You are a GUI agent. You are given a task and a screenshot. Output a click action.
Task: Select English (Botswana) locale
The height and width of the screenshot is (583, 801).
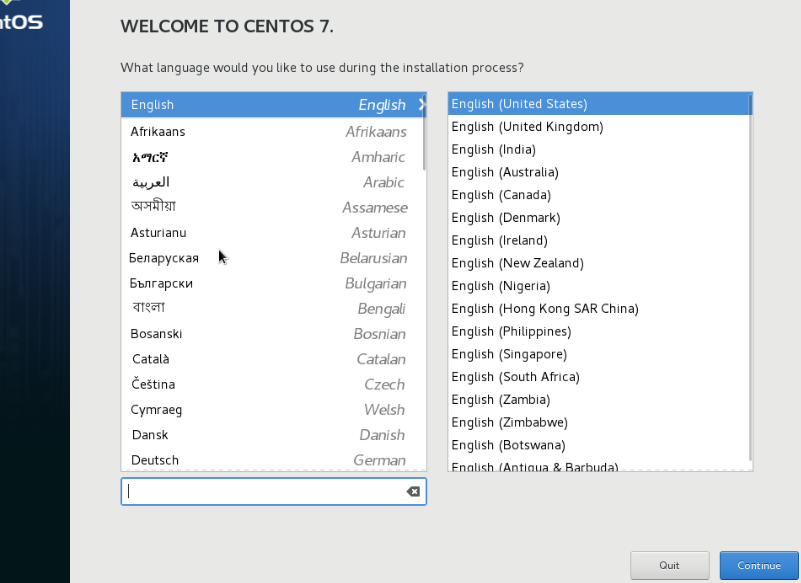pos(598,445)
